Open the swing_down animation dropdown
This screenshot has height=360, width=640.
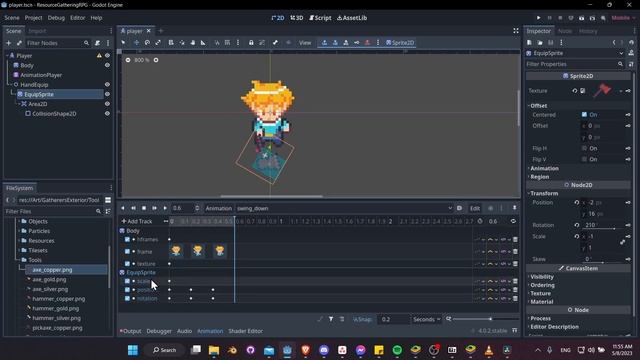coord(344,208)
